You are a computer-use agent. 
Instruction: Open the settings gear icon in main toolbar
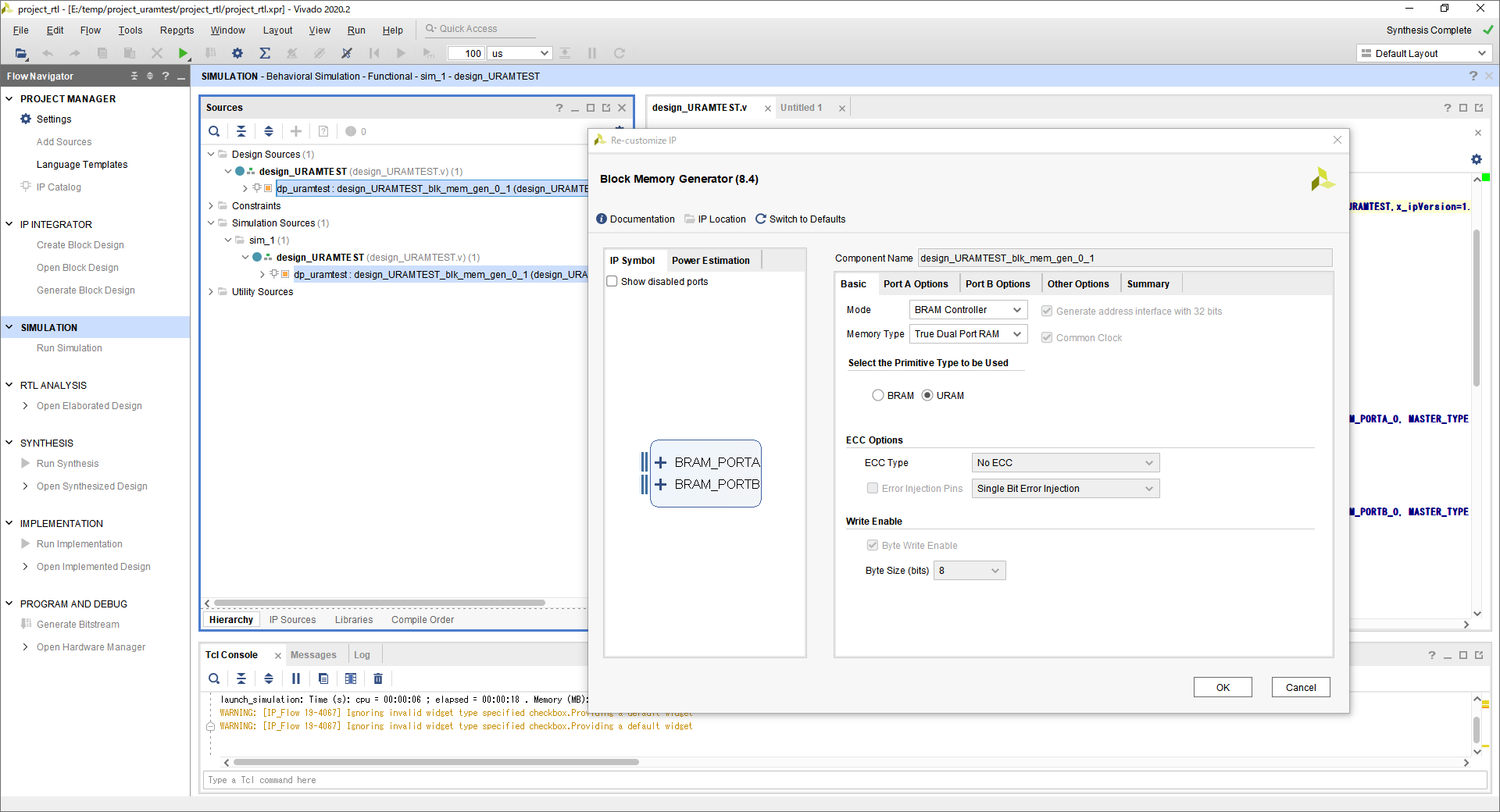[237, 53]
